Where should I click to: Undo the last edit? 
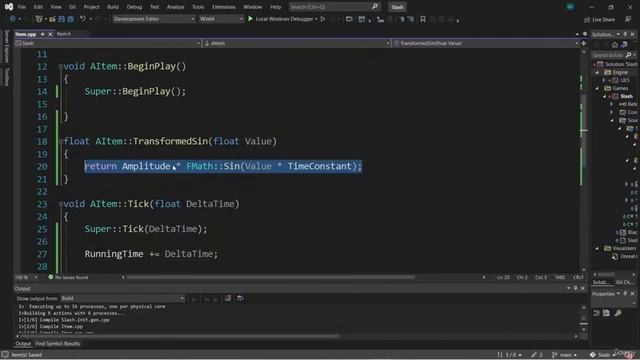[83, 19]
